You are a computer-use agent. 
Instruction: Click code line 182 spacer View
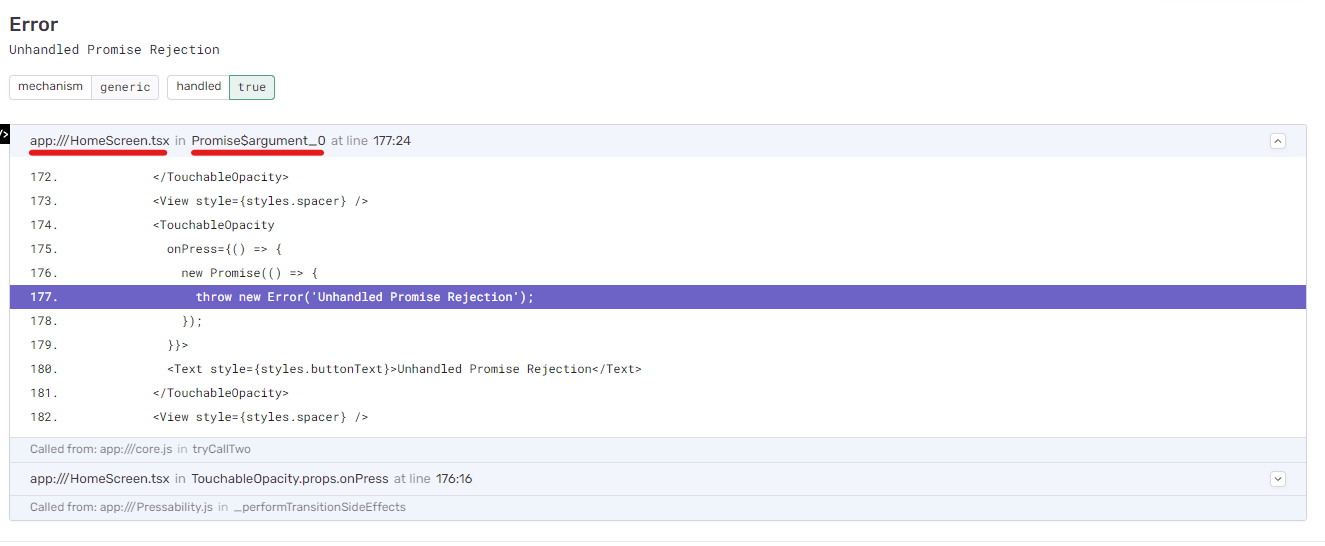pyautogui.click(x=260, y=417)
